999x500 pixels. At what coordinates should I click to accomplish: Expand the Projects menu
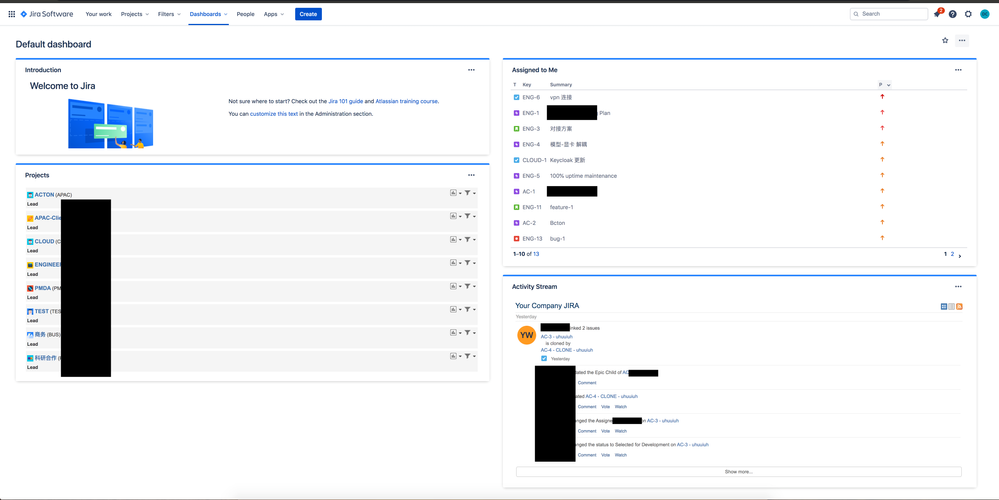click(134, 14)
